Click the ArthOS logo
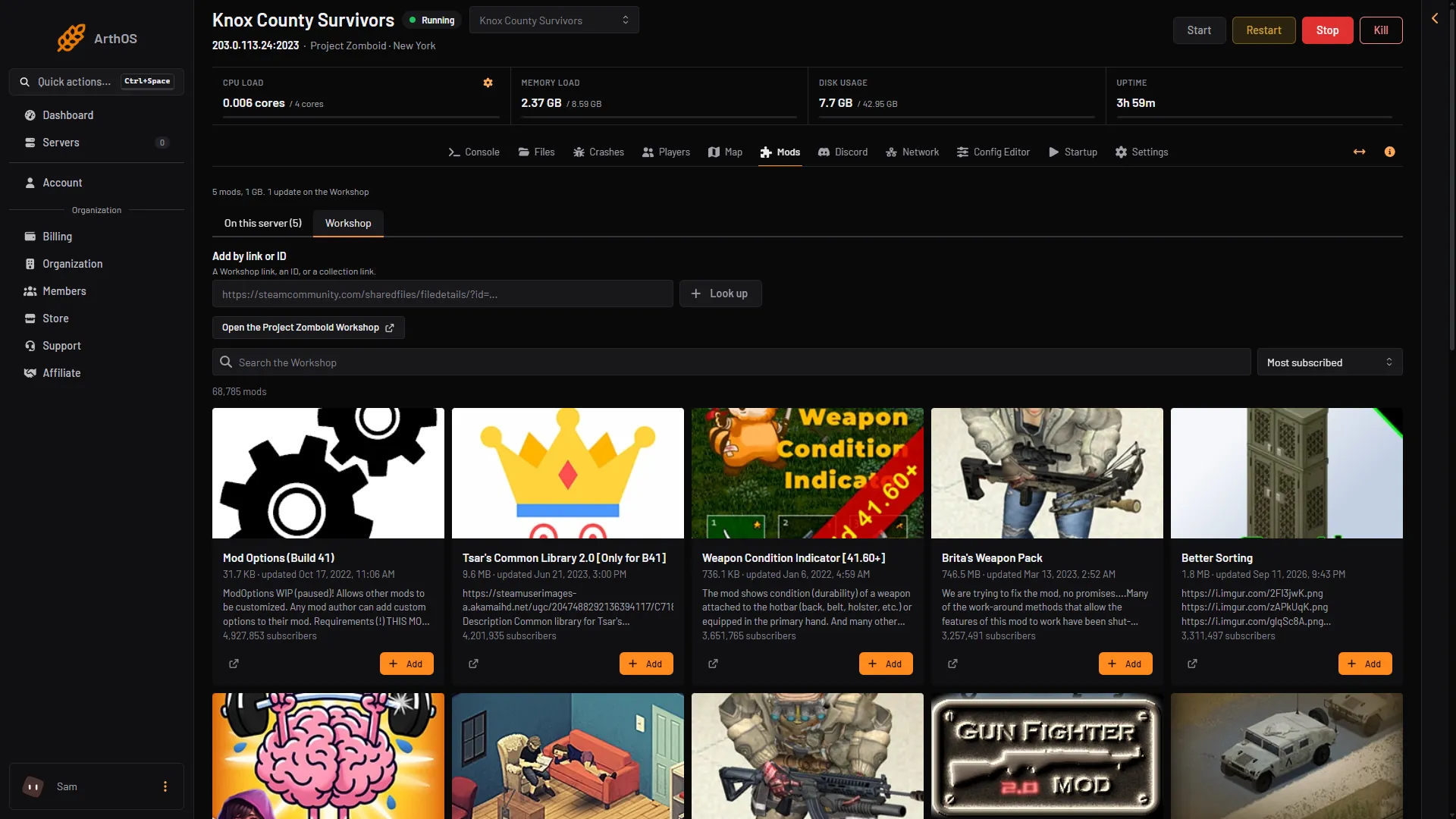Image resolution: width=1456 pixels, height=819 pixels. 97,38
